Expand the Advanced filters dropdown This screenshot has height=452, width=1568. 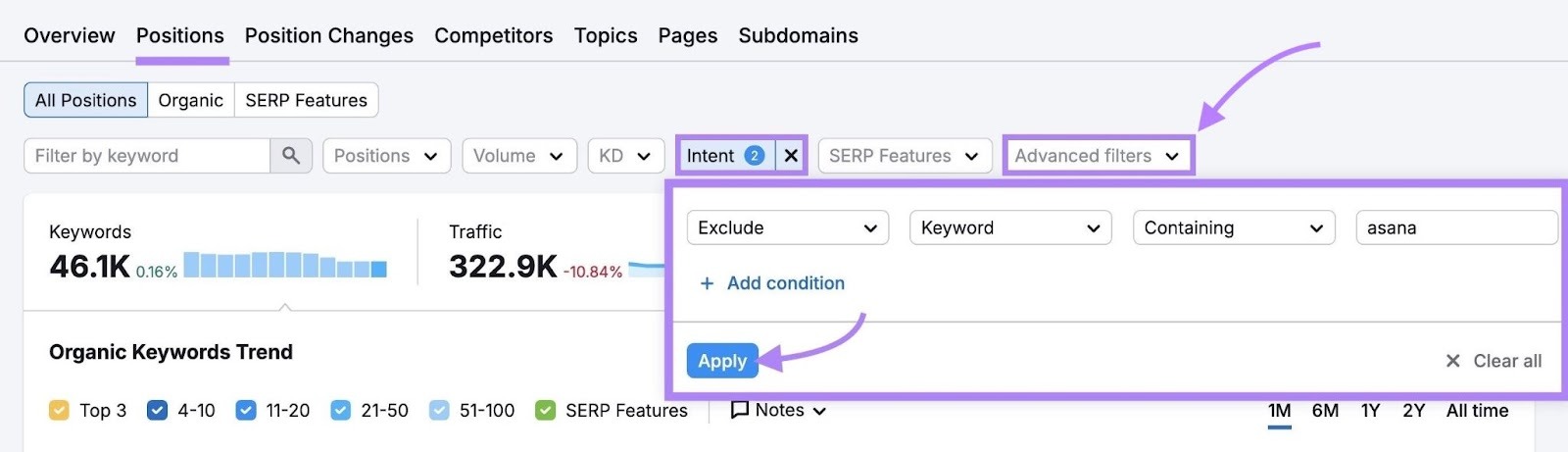tap(1098, 156)
